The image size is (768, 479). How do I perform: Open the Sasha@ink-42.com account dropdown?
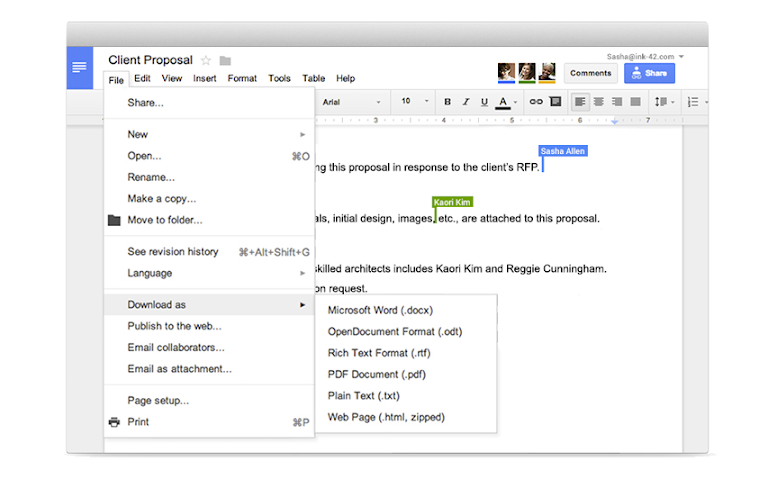point(645,57)
